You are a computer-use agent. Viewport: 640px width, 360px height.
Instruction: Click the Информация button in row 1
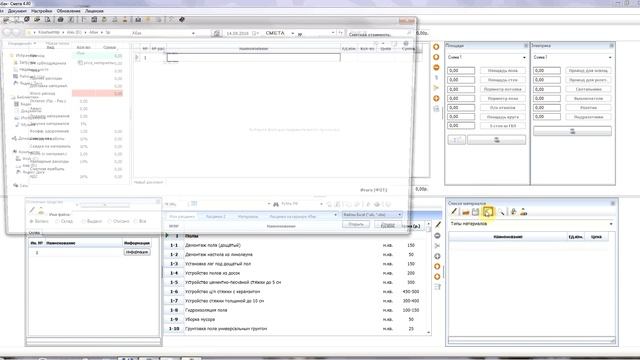pyautogui.click(x=137, y=252)
